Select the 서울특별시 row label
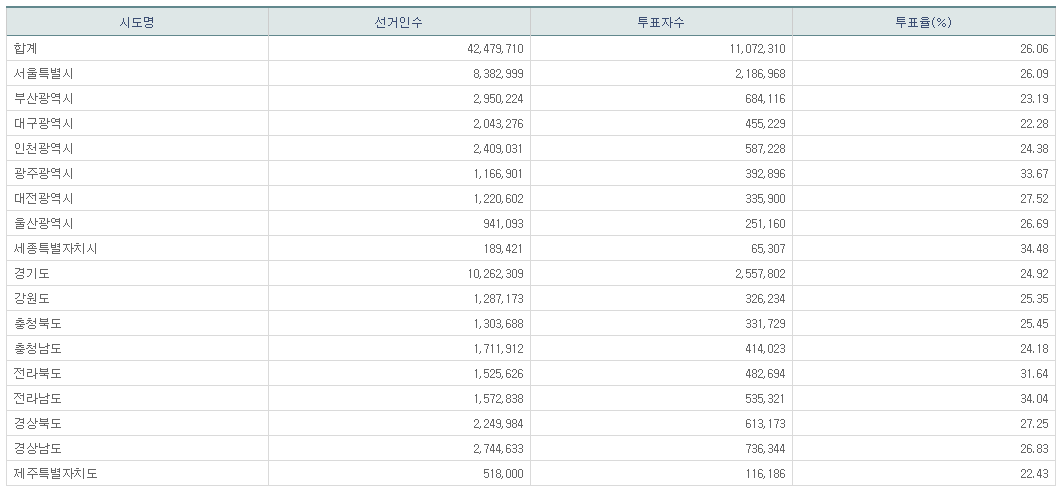The image size is (1062, 491). tap(44, 73)
